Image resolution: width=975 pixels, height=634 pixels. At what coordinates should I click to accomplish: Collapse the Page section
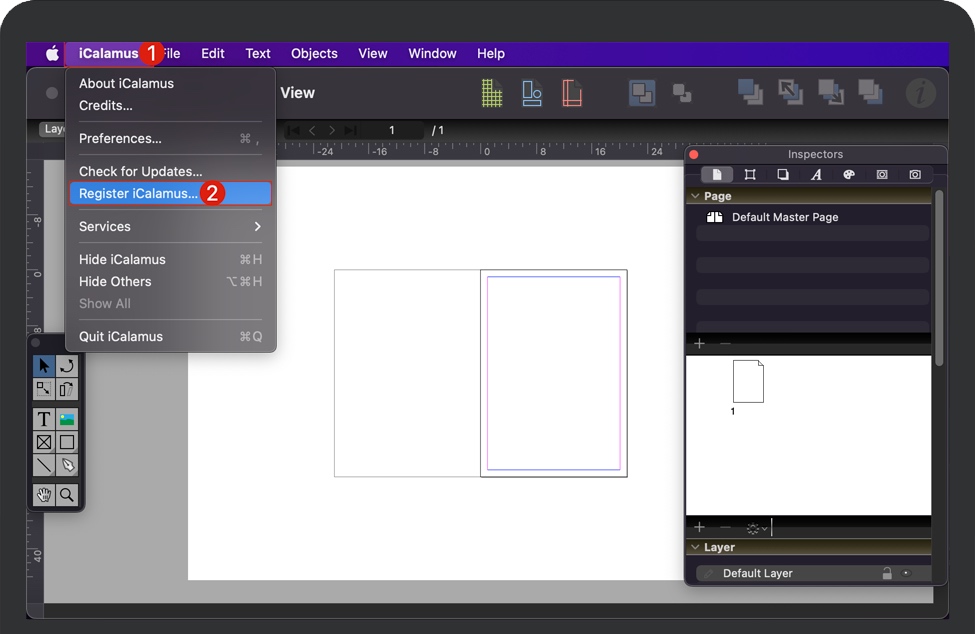point(695,196)
